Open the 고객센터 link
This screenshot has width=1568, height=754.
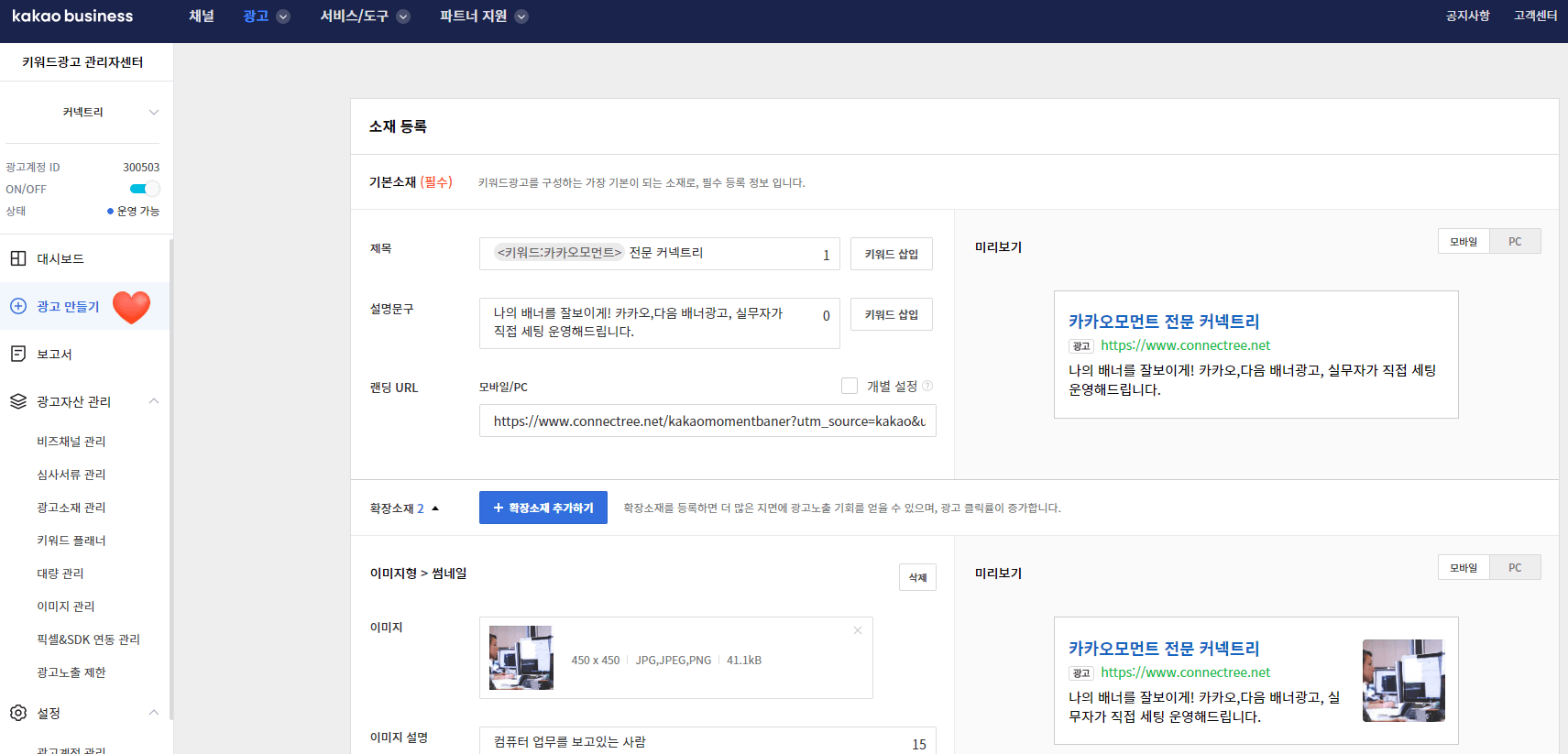pyautogui.click(x=1536, y=16)
